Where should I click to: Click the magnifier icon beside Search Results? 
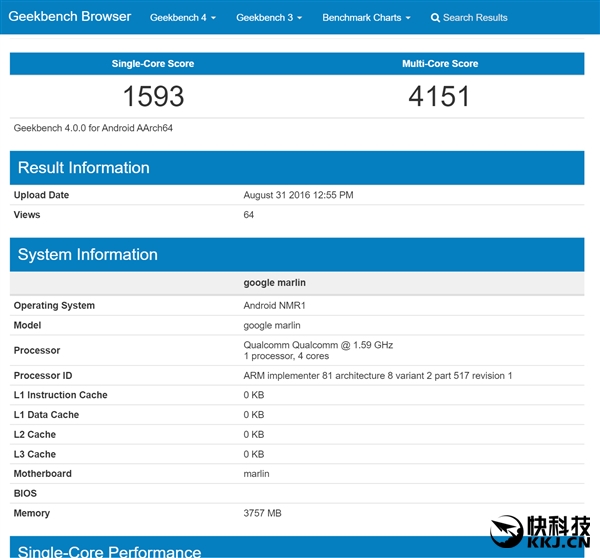coord(435,18)
